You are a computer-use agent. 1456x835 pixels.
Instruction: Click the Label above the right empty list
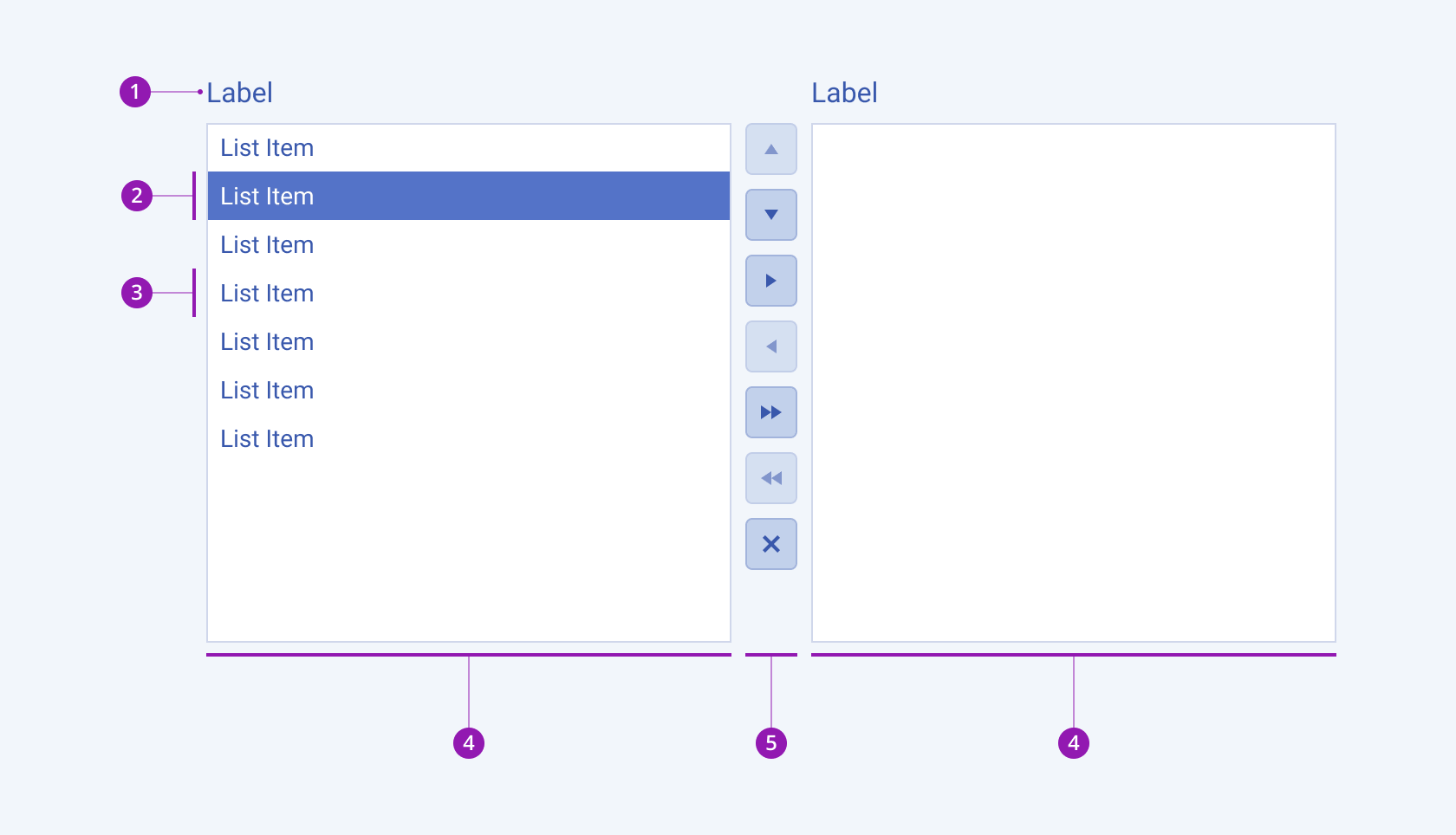tap(845, 93)
